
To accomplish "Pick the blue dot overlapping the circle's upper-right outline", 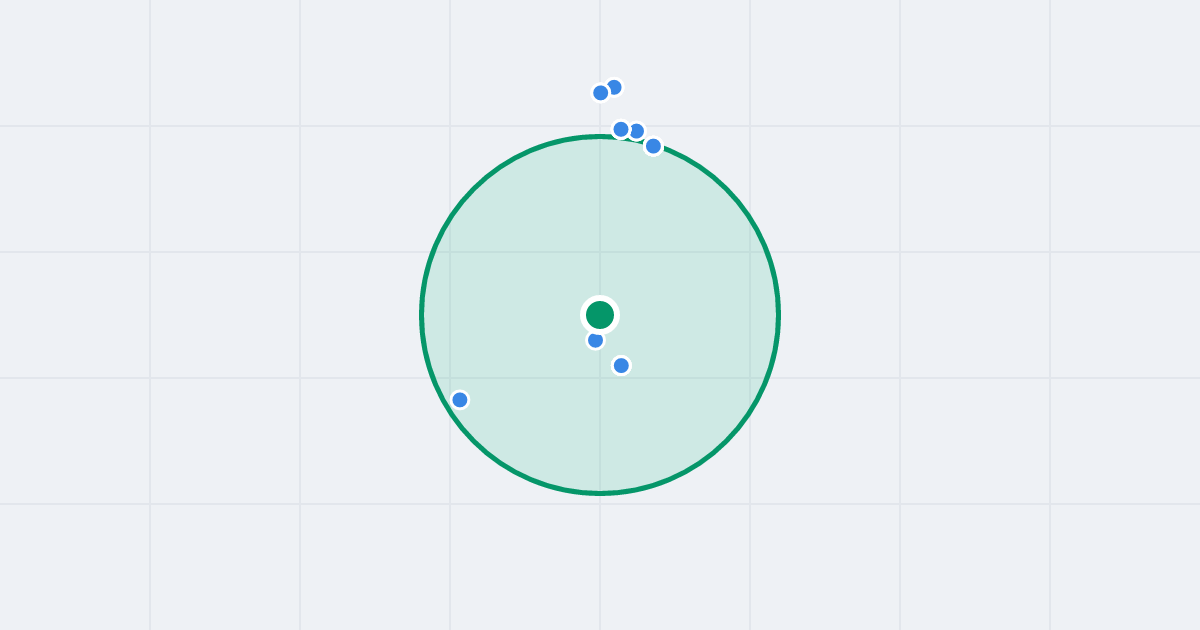I will click(653, 146).
